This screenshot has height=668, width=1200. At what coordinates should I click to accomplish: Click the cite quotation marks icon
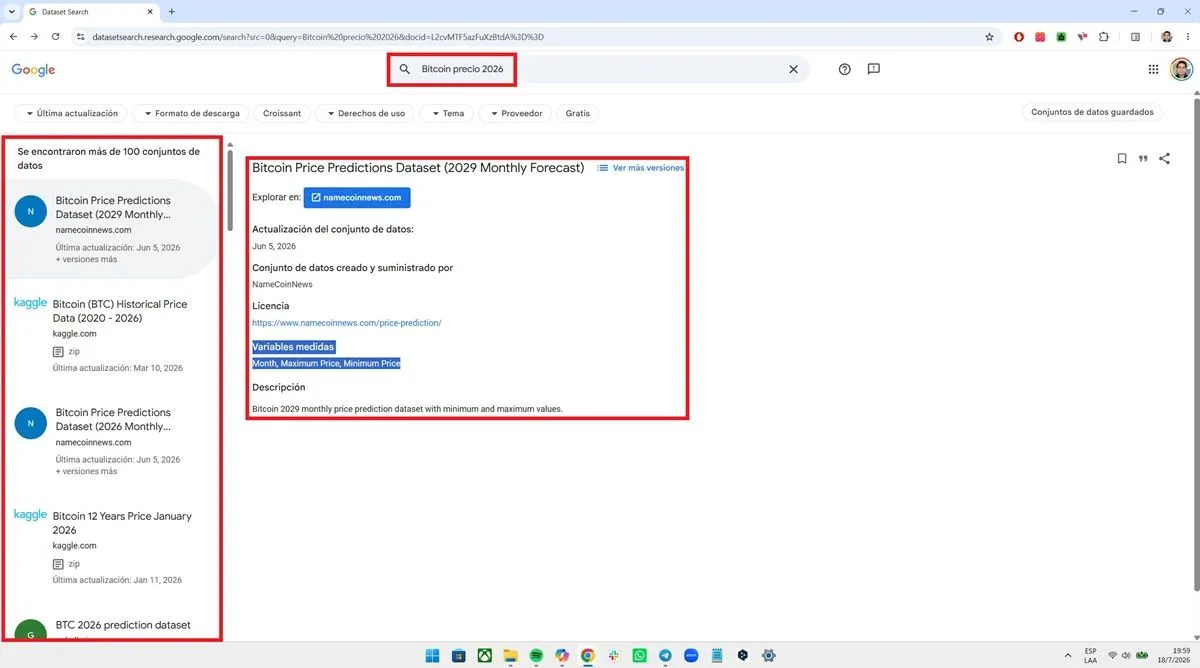[x=1143, y=158]
